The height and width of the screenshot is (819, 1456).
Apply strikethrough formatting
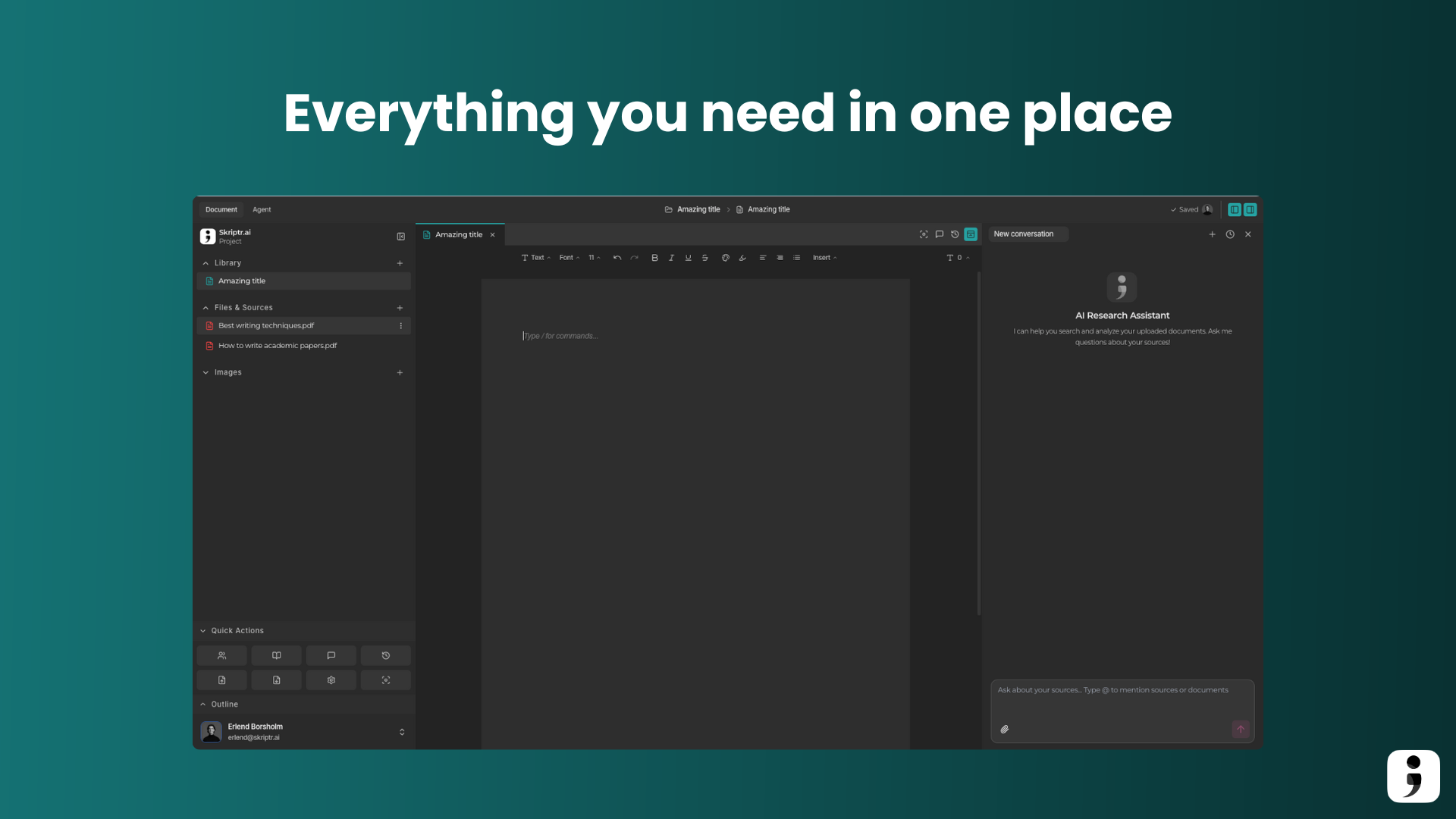click(x=704, y=258)
